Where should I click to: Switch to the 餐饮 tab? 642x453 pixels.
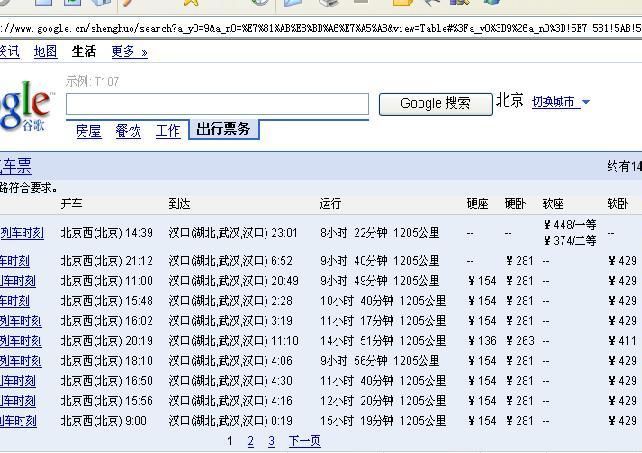coord(128,131)
